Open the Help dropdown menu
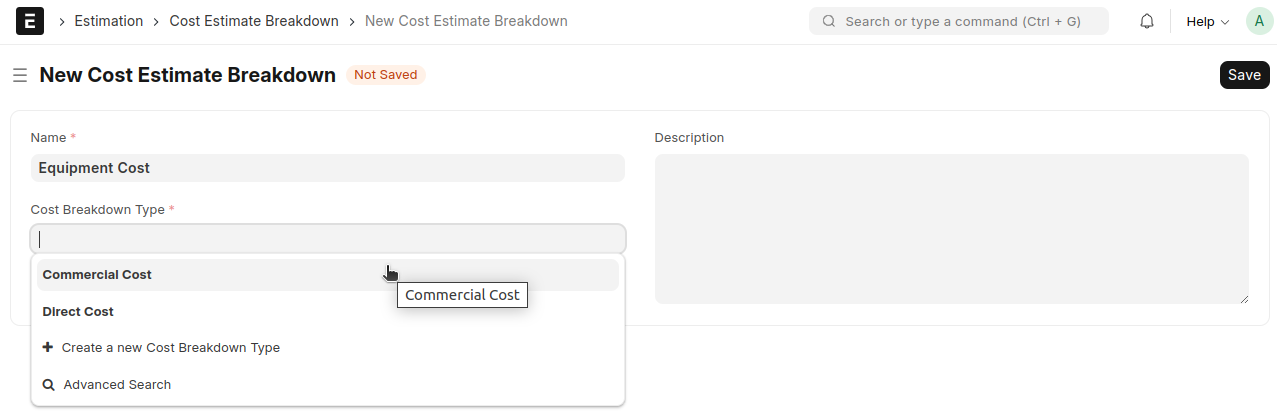 pos(1207,21)
